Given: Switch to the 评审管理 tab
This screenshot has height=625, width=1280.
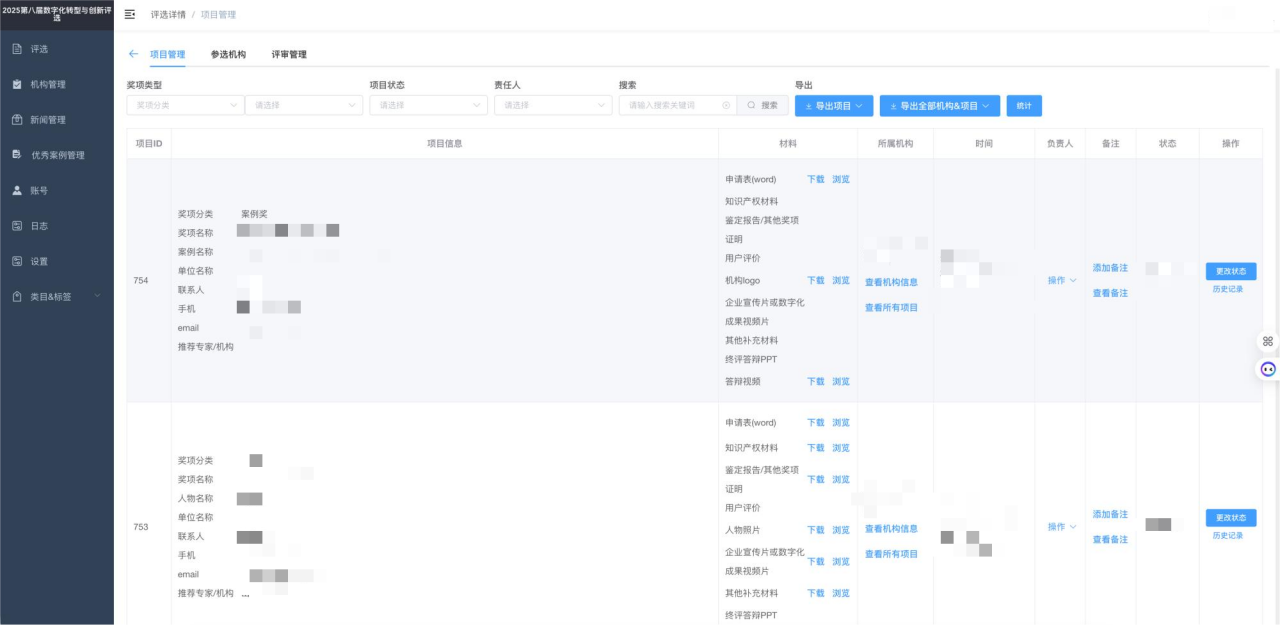Looking at the screenshot, I should tap(289, 55).
